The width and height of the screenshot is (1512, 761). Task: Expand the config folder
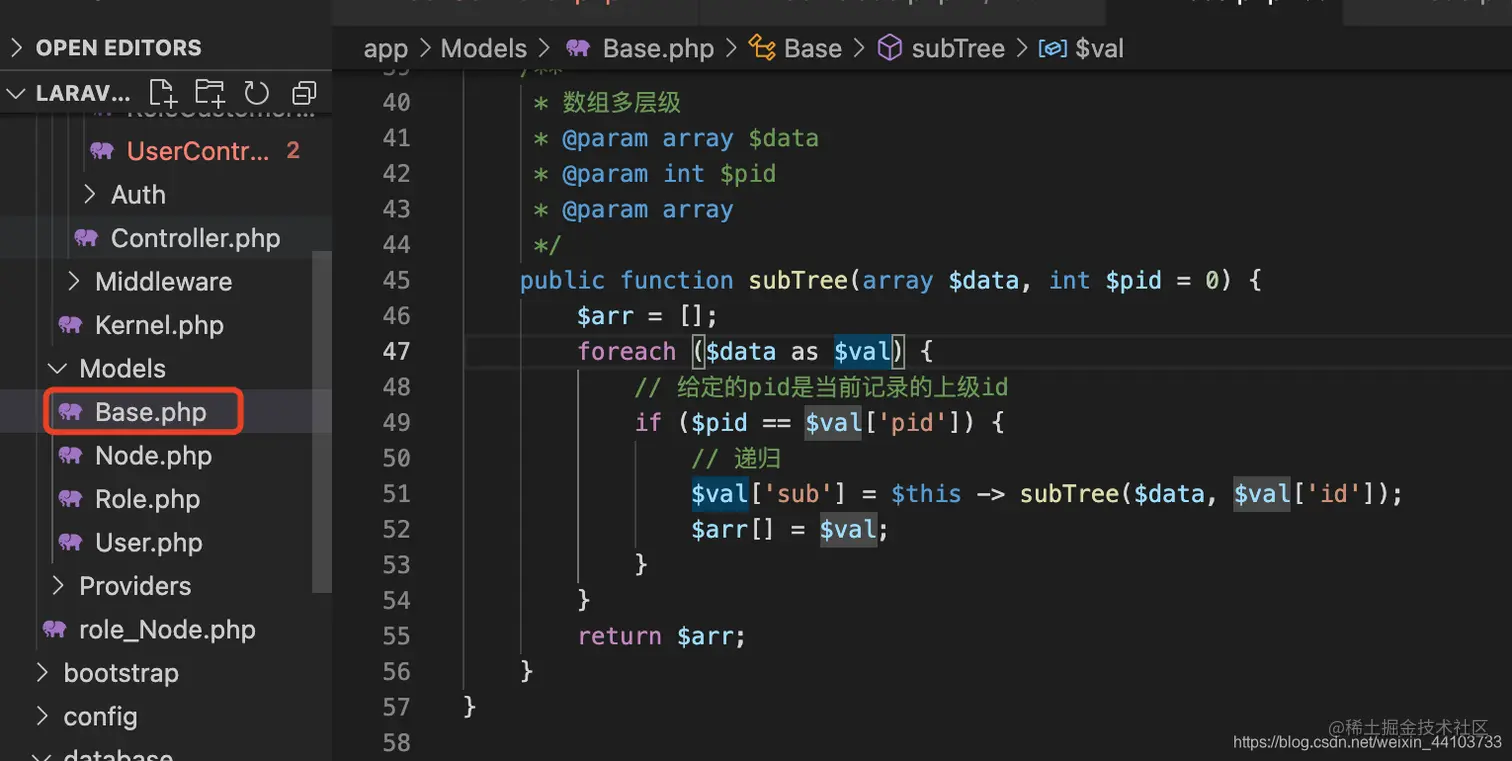pyautogui.click(x=41, y=716)
